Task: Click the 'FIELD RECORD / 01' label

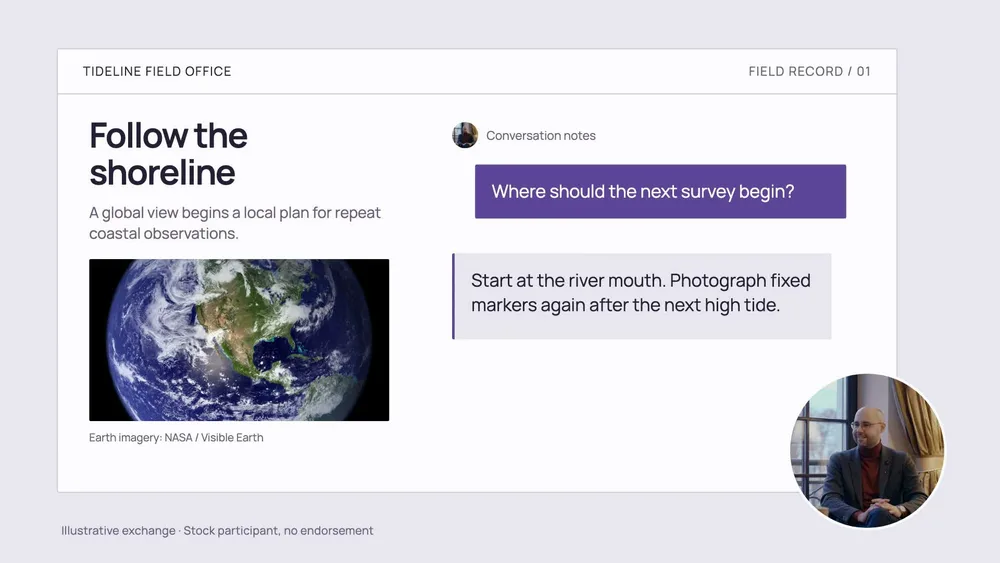Action: (809, 71)
